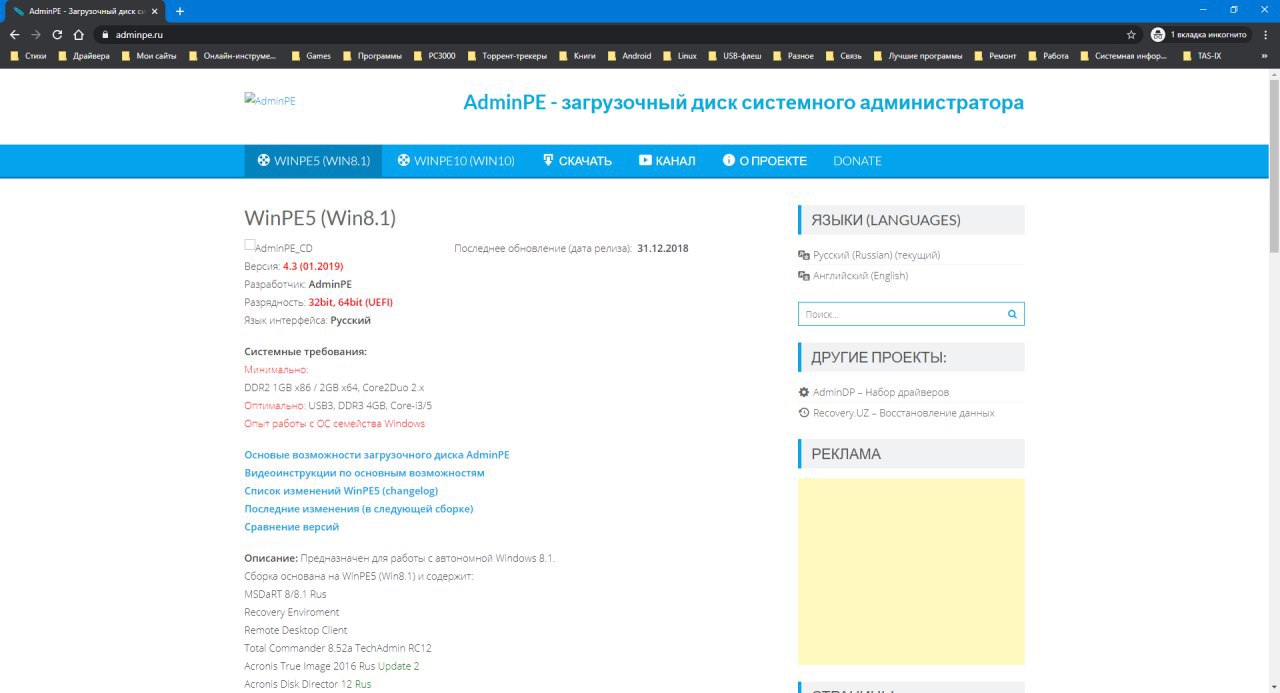Select the AdminPE browser tab
The image size is (1280, 693).
[85, 11]
